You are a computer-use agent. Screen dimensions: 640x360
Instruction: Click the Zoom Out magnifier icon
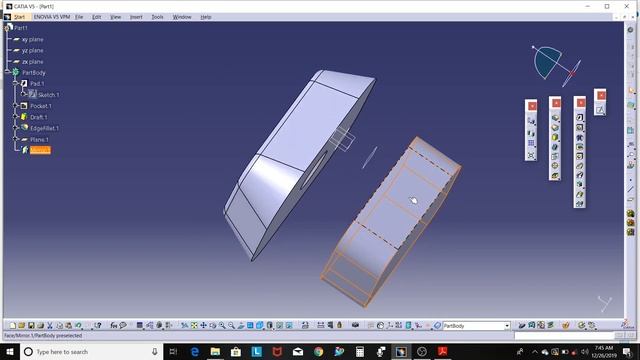click(x=231, y=325)
